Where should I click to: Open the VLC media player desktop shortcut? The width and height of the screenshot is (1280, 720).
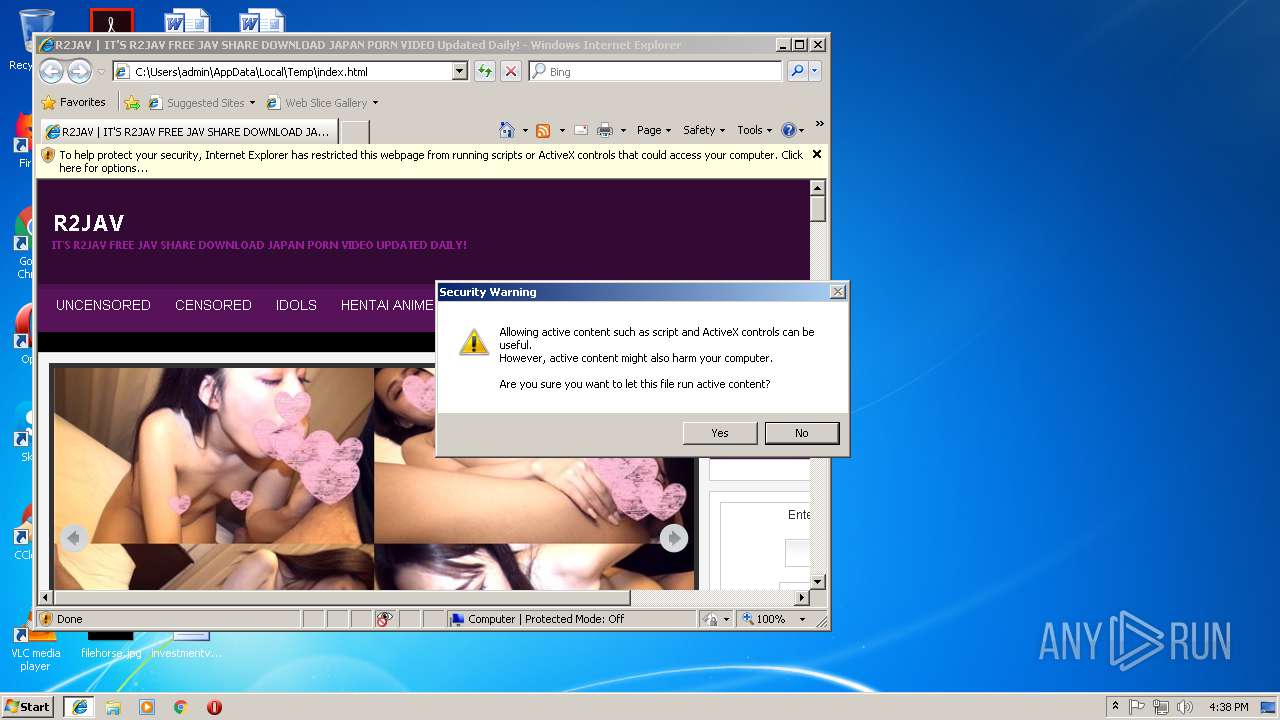[35, 648]
